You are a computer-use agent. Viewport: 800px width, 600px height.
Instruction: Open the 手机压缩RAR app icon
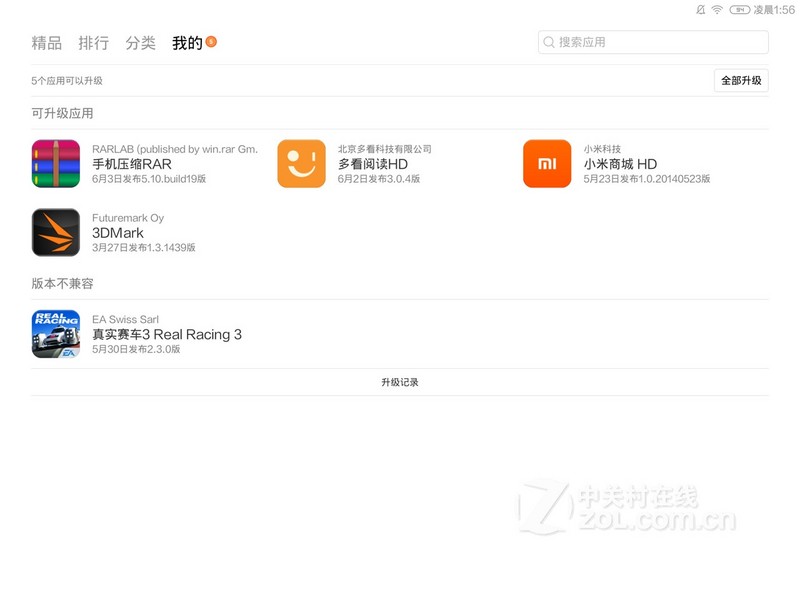56,164
